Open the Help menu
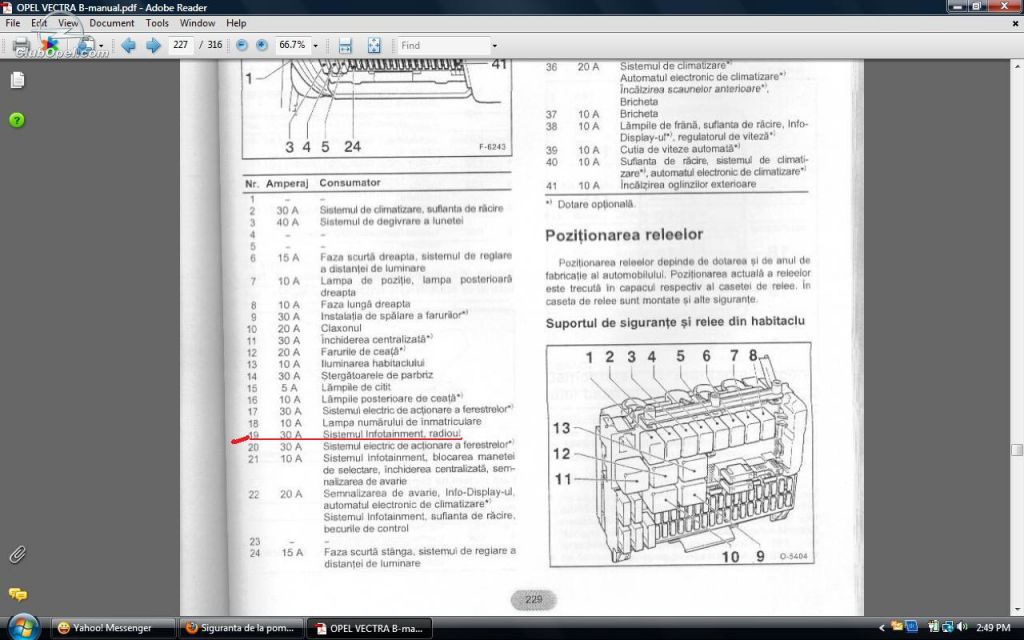 click(x=236, y=23)
